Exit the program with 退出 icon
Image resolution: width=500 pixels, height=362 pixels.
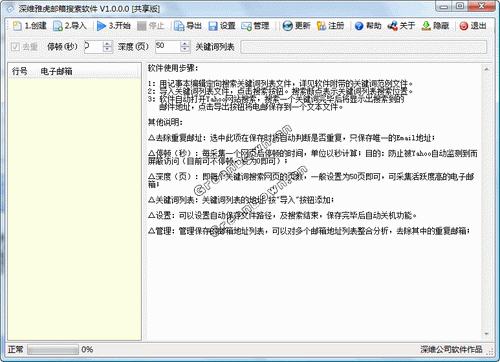[x=464, y=26]
